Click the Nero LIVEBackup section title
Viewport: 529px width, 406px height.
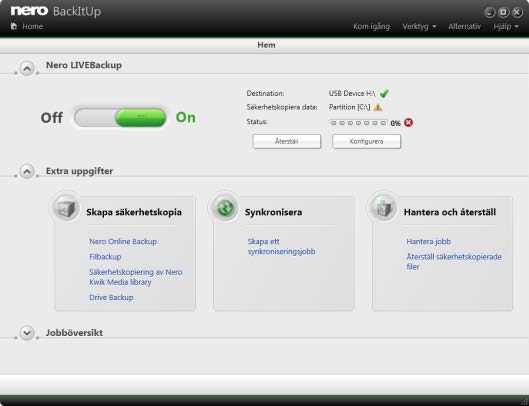[84, 65]
